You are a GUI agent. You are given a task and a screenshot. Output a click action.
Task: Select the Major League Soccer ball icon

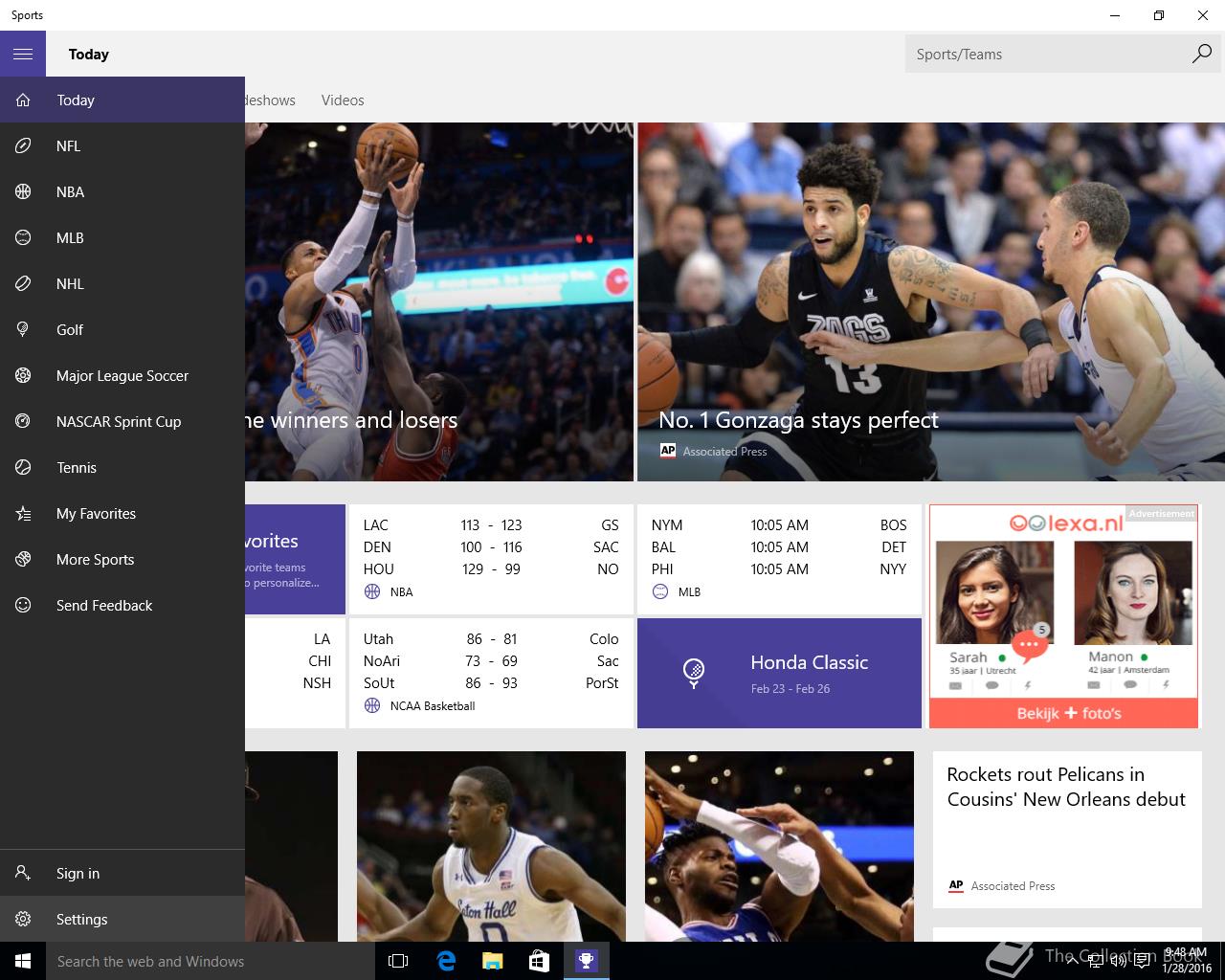[23, 375]
